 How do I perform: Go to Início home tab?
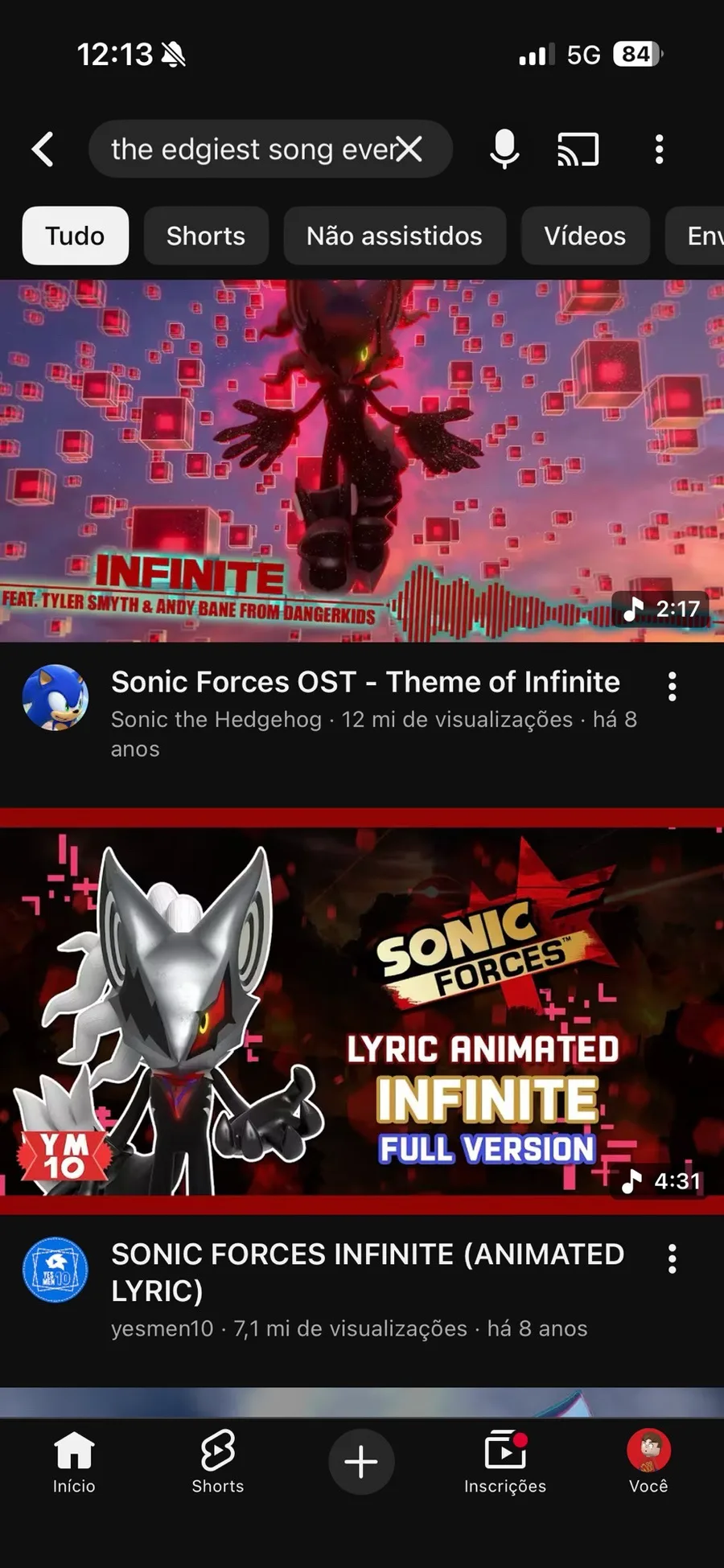pyautogui.click(x=74, y=1463)
